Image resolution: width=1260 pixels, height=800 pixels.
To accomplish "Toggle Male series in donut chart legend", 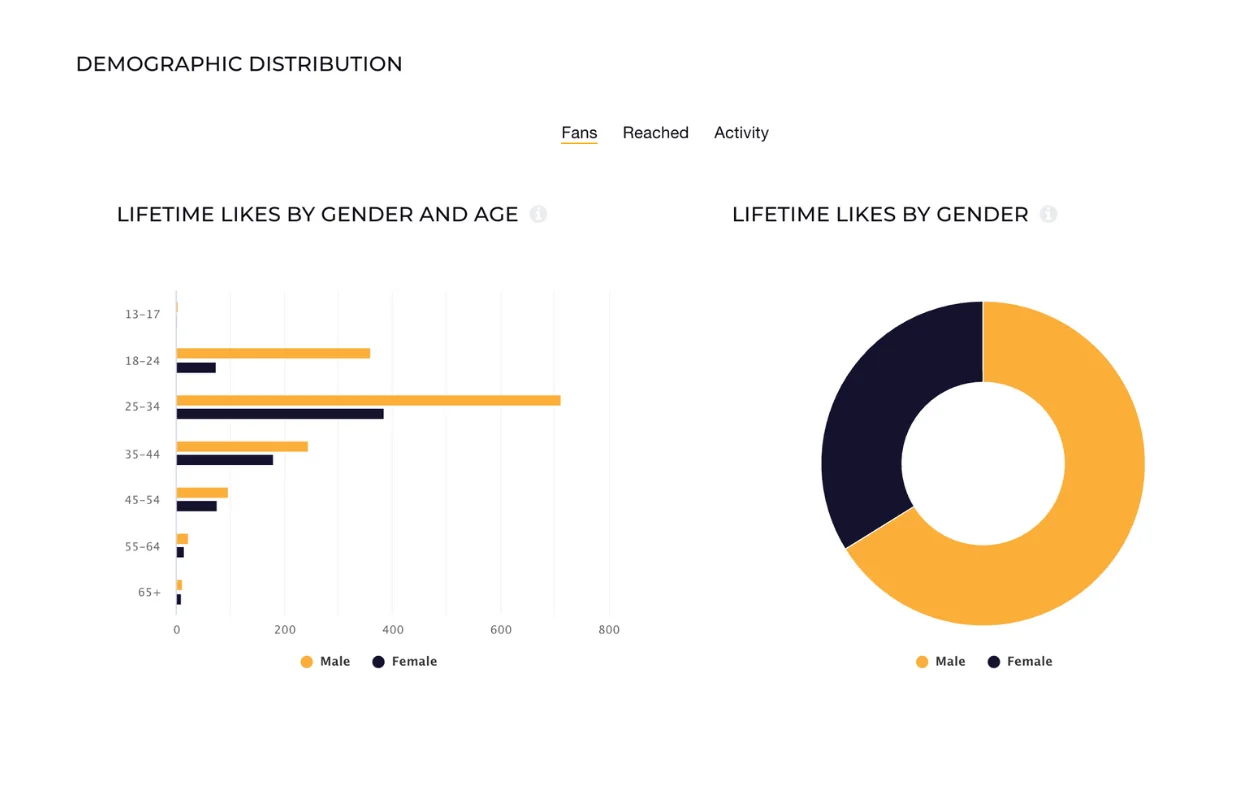I will [941, 662].
